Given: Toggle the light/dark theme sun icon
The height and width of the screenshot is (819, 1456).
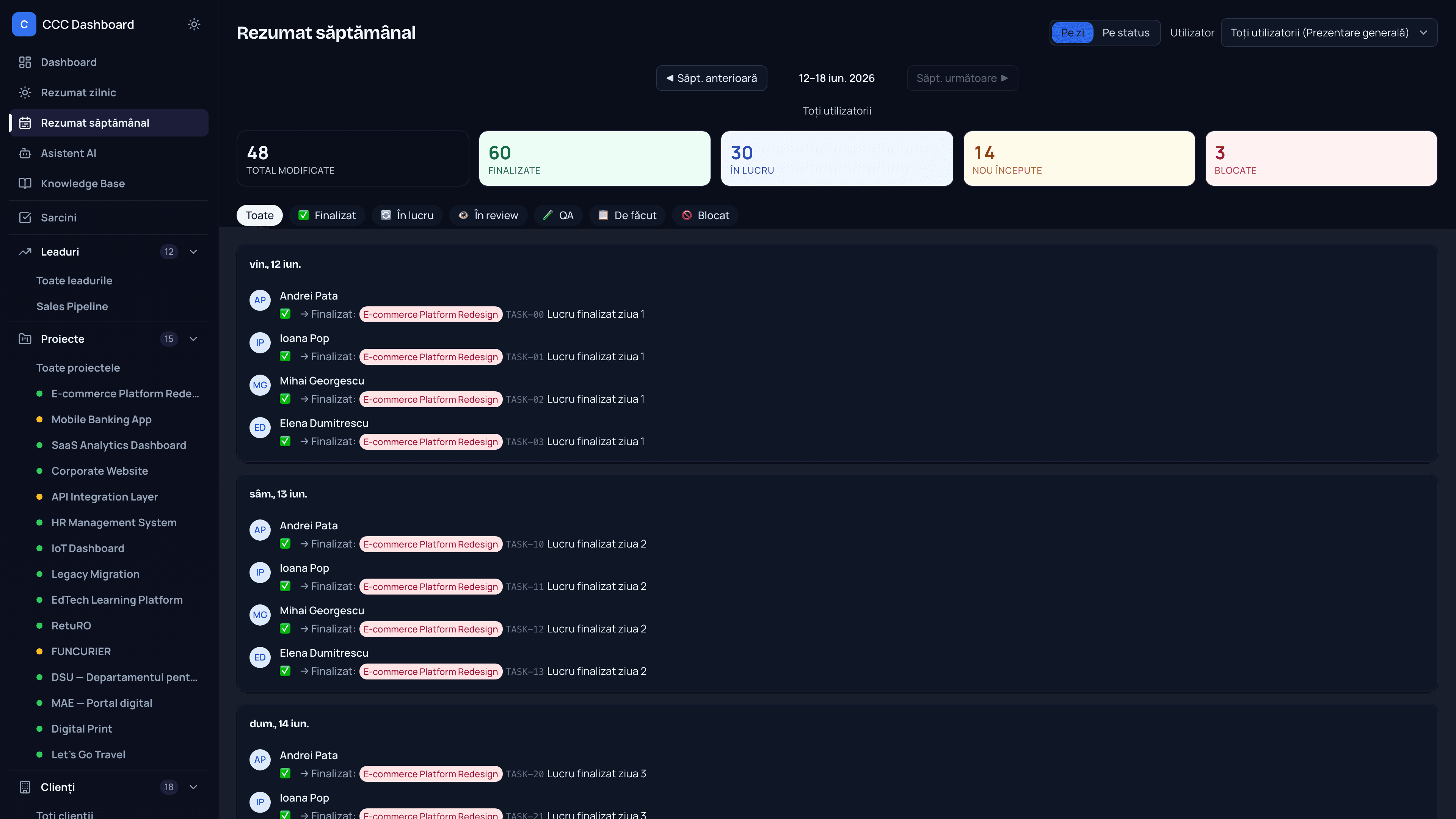Looking at the screenshot, I should pos(194,24).
